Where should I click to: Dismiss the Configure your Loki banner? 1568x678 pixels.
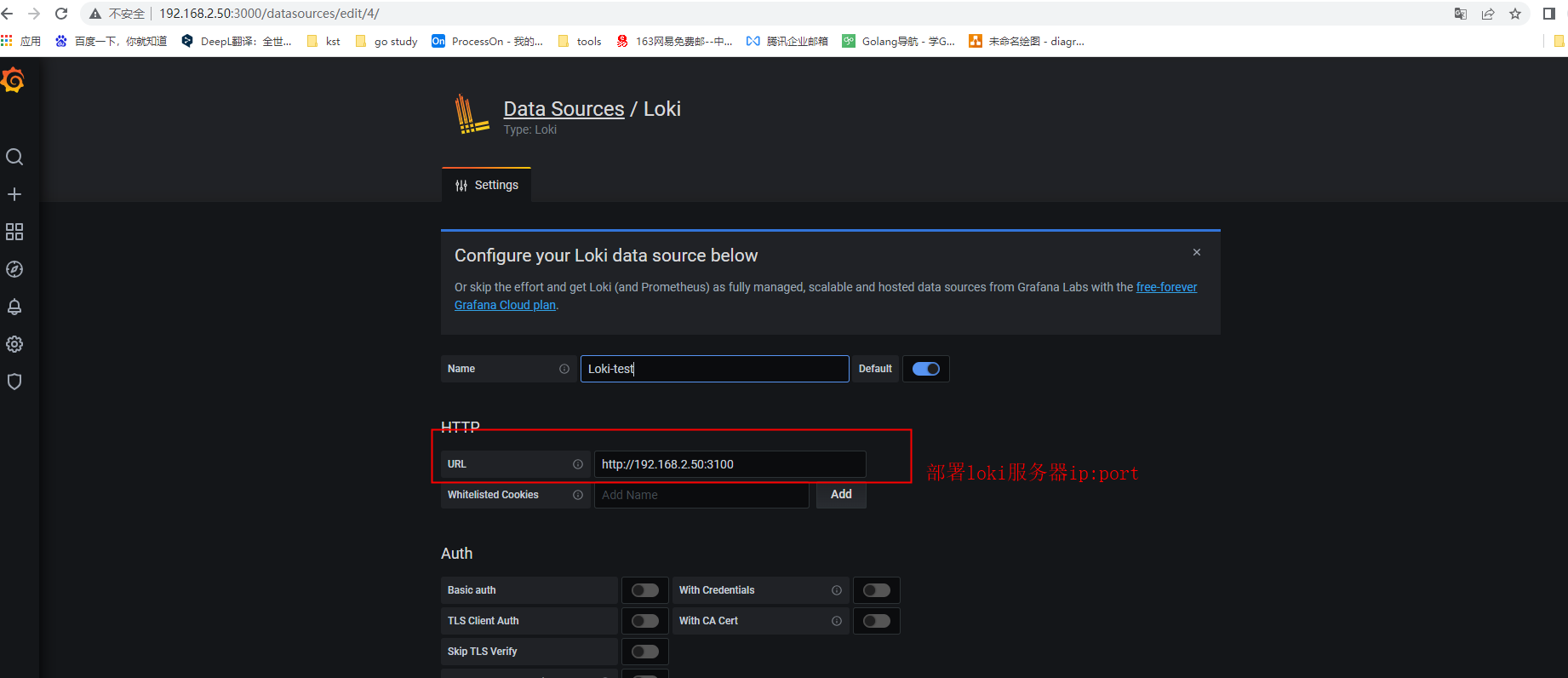click(x=1197, y=252)
